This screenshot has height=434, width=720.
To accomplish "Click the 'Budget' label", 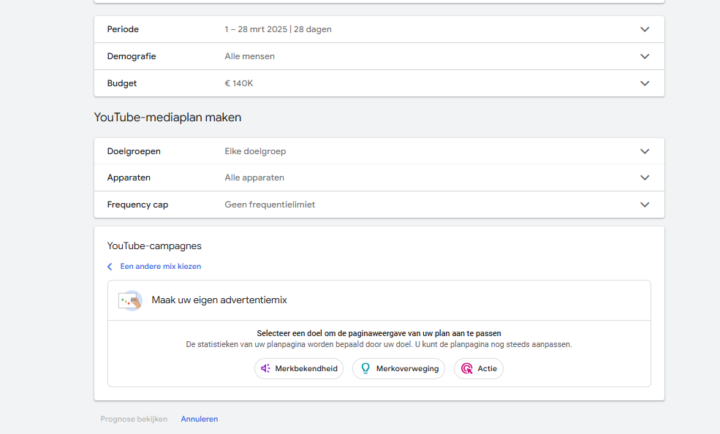I will [x=122, y=84].
